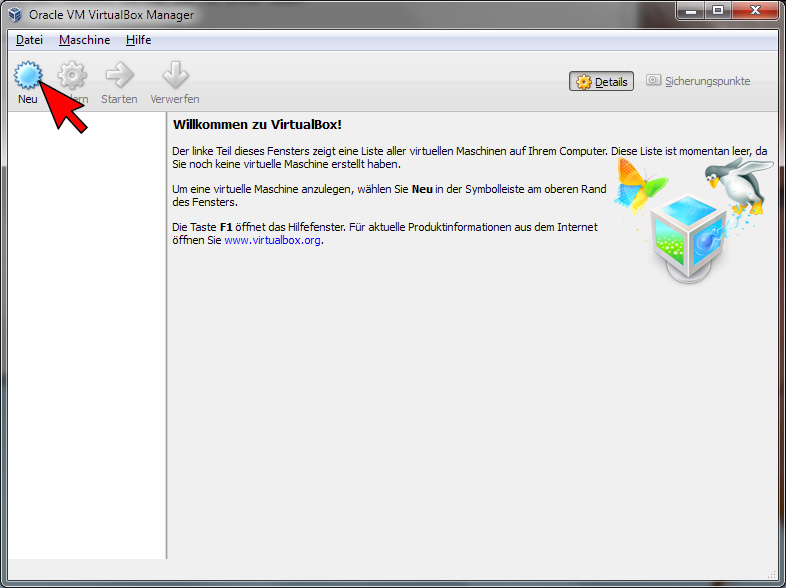Click the Ändern gear icon in toolbar
Image resolution: width=786 pixels, height=588 pixels.
(x=73, y=76)
